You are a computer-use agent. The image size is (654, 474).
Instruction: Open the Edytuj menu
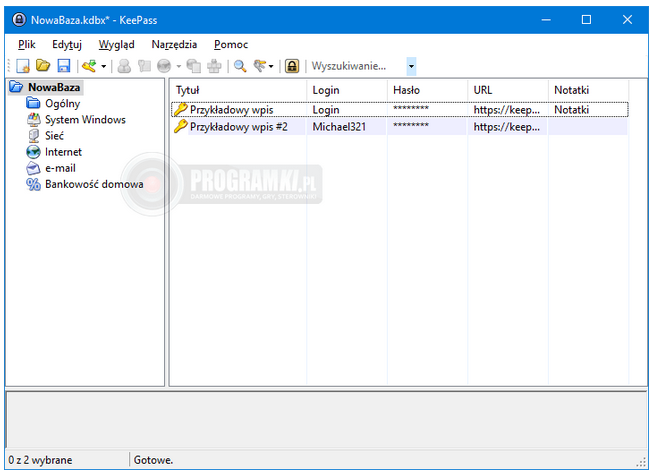tap(67, 44)
